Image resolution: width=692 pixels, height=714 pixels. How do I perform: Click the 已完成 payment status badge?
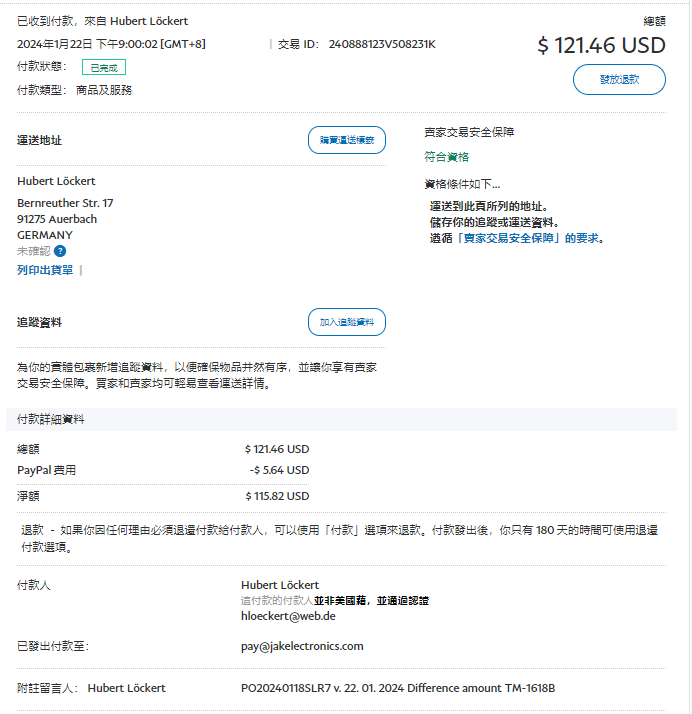(x=104, y=68)
